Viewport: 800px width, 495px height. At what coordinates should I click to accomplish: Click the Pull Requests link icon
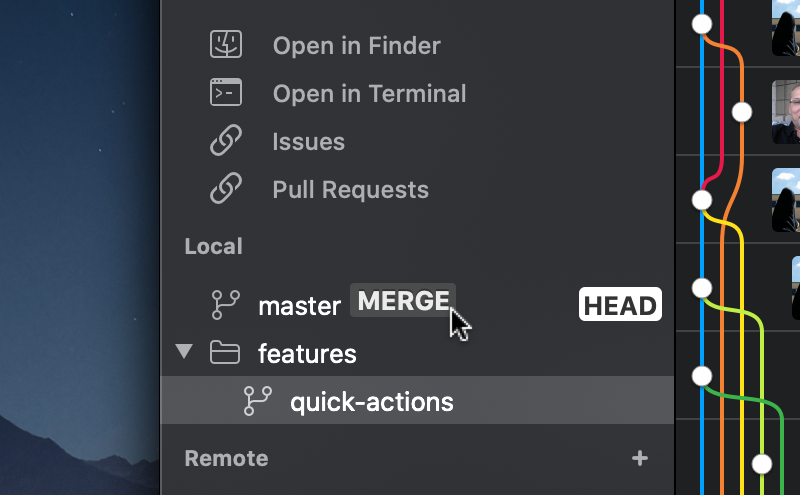coord(226,189)
